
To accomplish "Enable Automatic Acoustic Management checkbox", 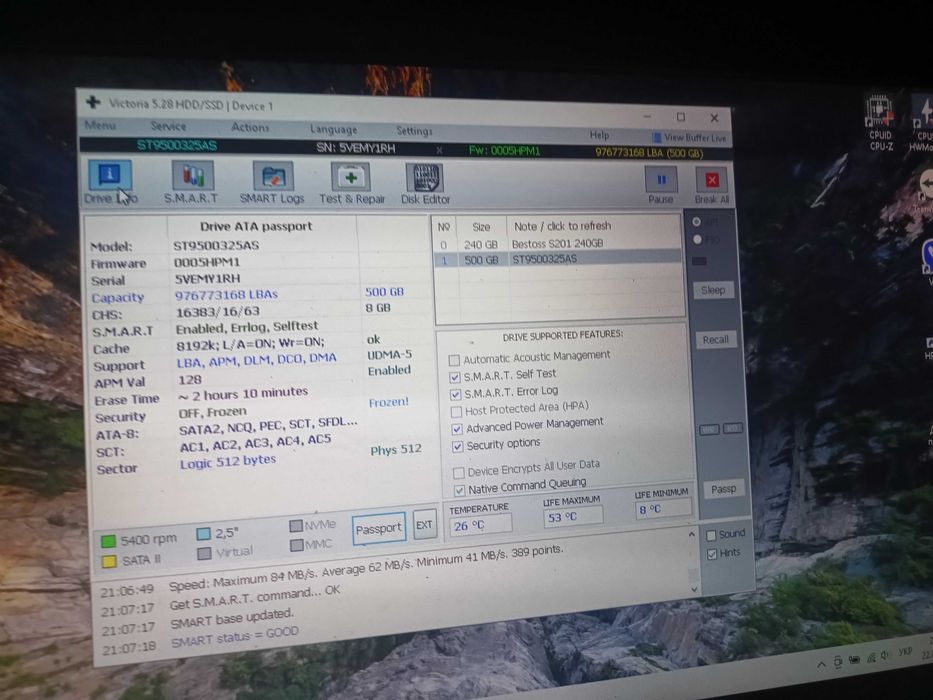I will tap(454, 360).
